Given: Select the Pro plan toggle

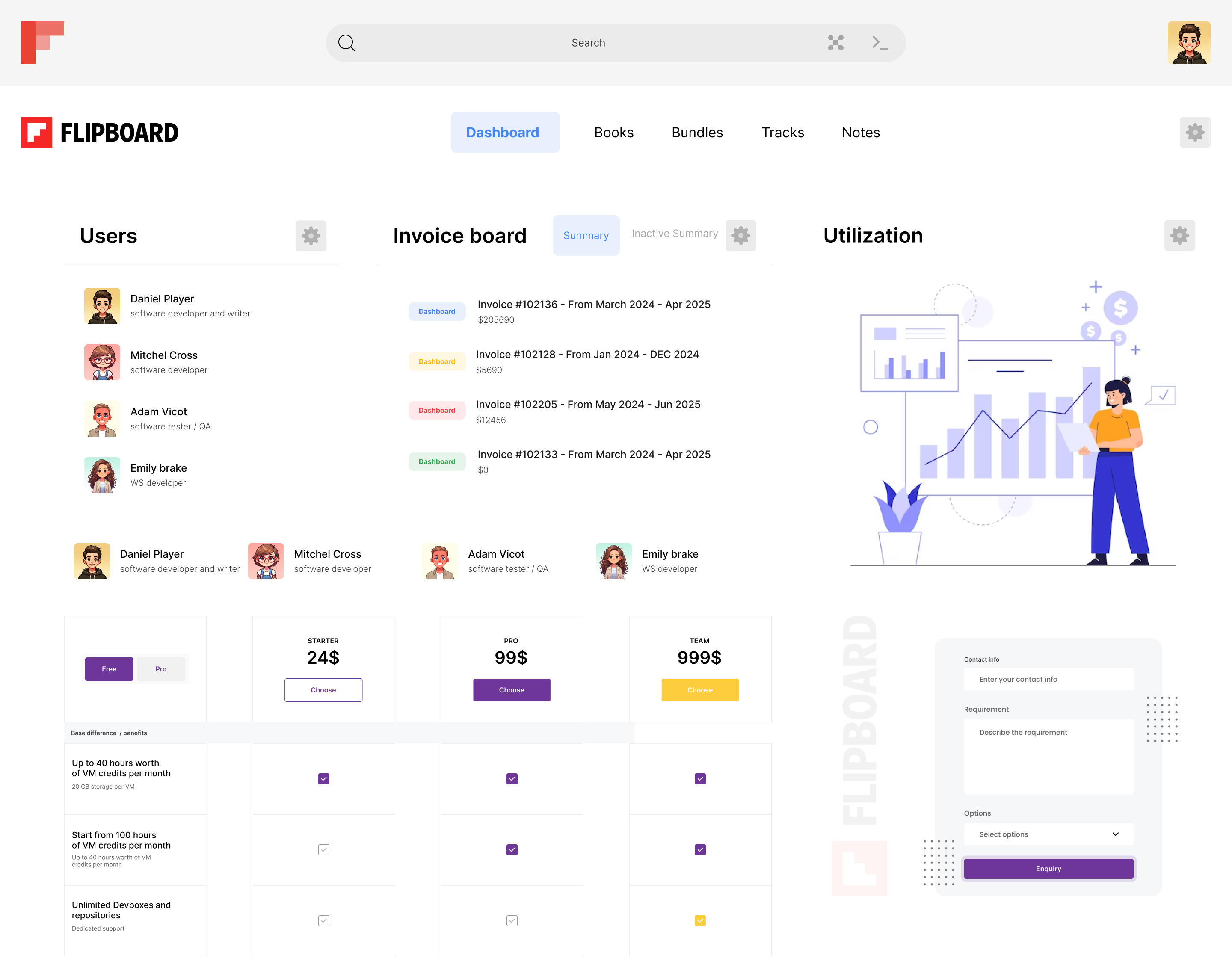Looking at the screenshot, I should [161, 669].
